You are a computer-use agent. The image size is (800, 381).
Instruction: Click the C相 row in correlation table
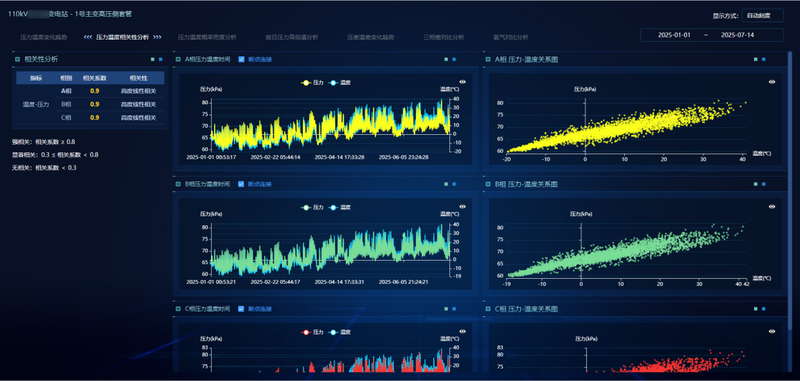click(x=110, y=117)
